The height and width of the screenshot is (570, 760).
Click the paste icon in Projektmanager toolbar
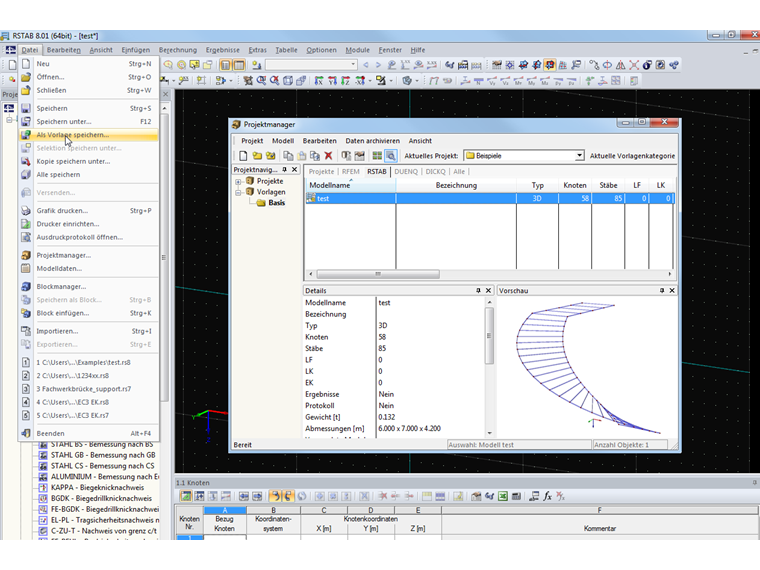[301, 156]
